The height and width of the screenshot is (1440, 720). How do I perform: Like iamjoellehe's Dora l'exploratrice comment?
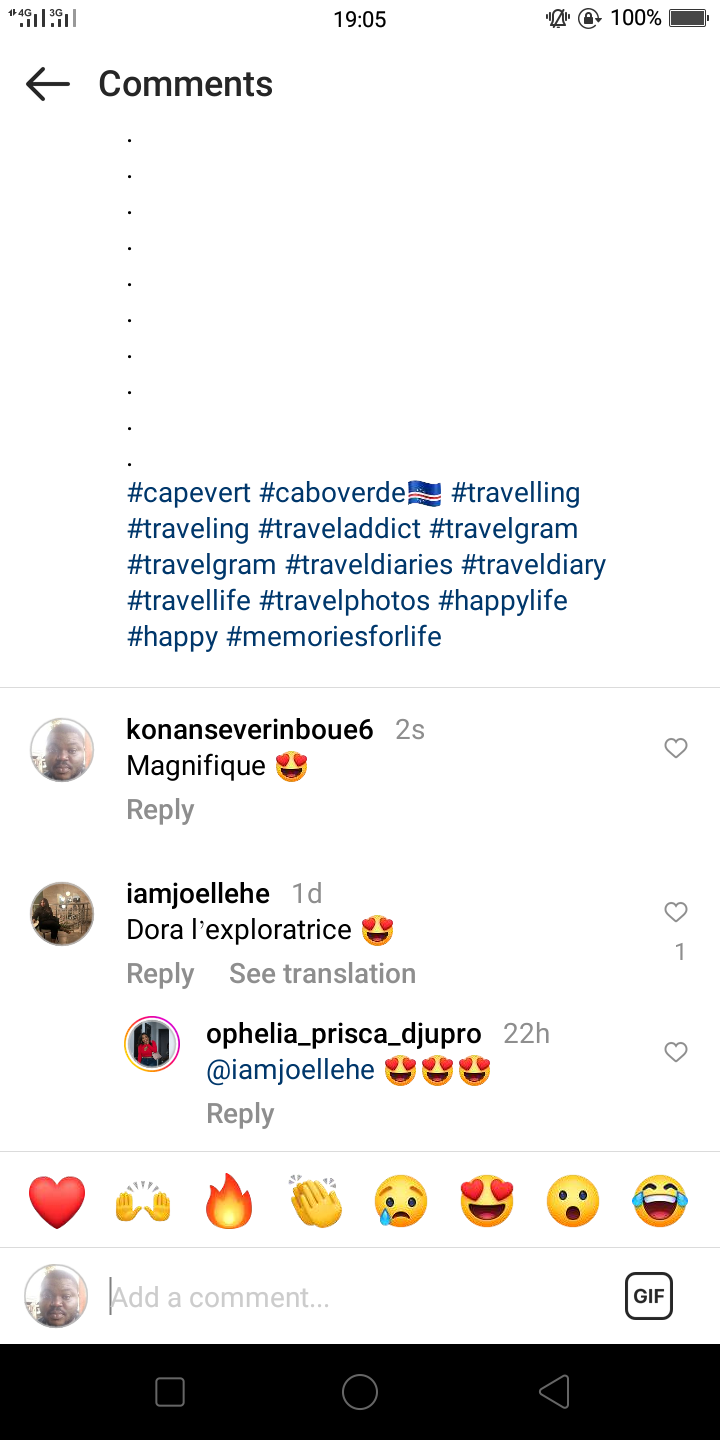click(676, 912)
